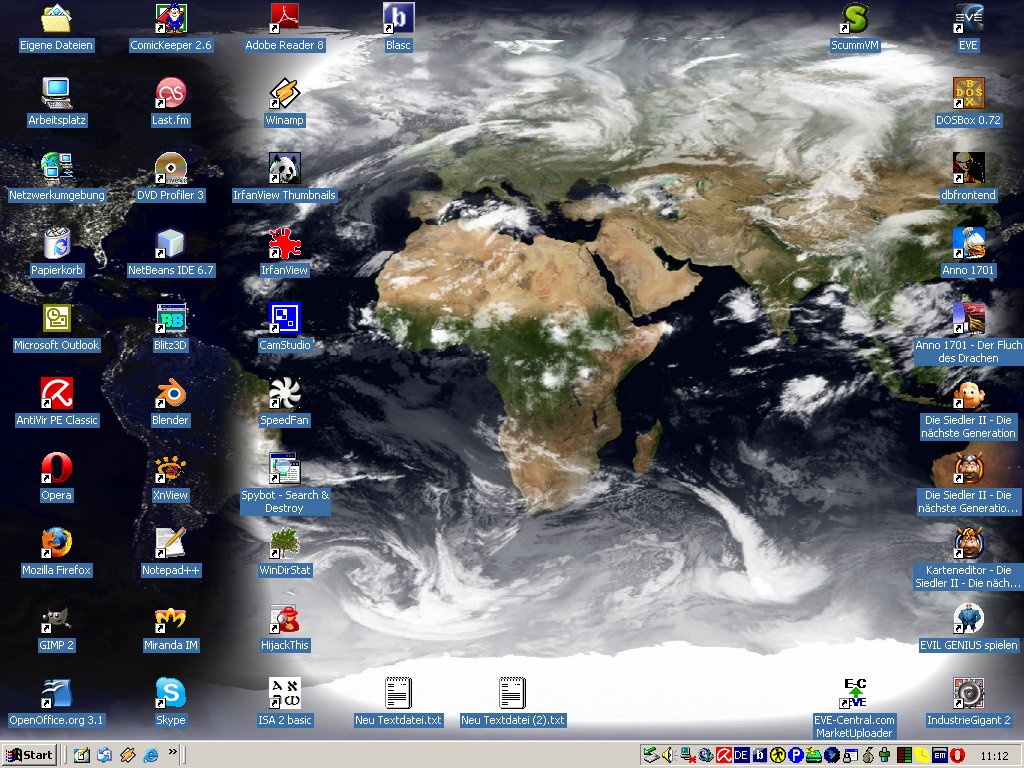Open the Papierkorb recycle bin
Image resolution: width=1024 pixels, height=768 pixels.
click(x=56, y=244)
